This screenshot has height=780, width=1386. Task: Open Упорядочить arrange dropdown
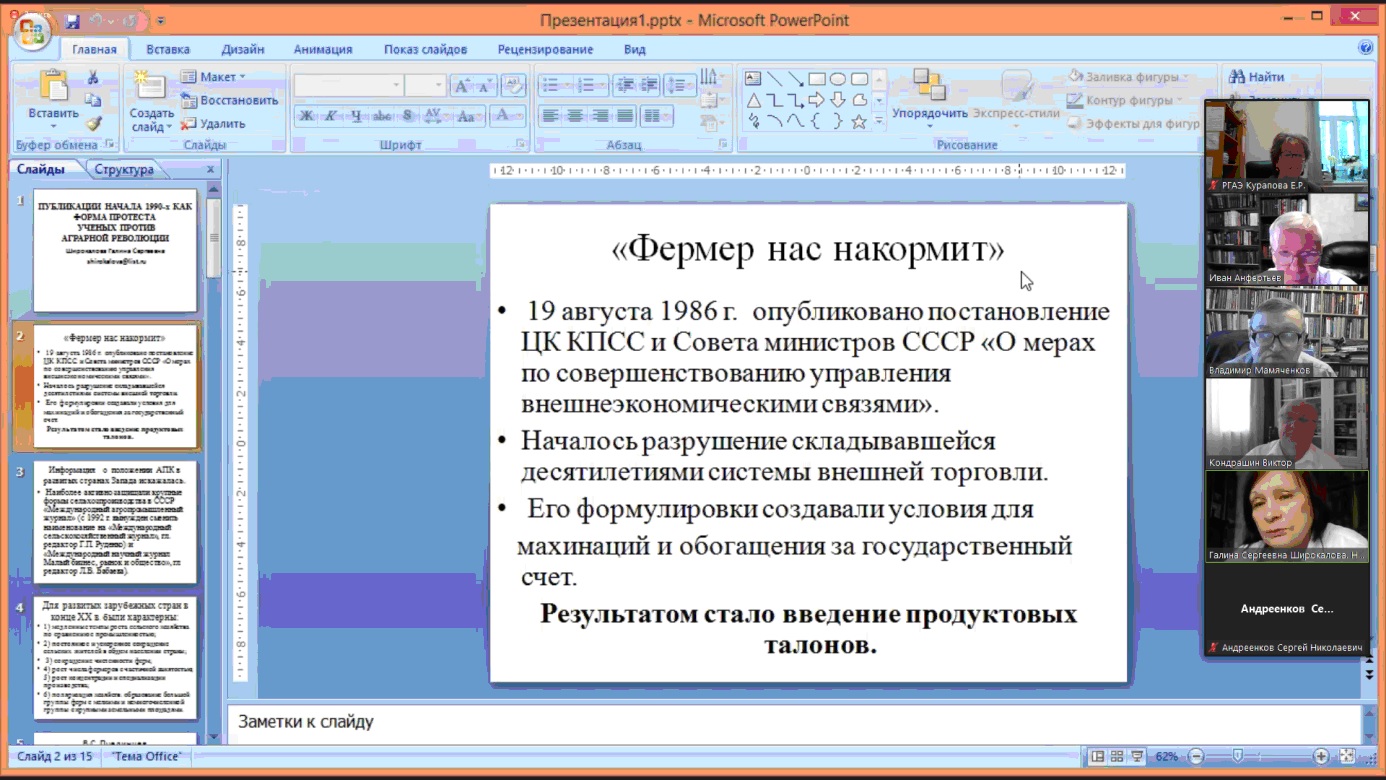click(x=930, y=98)
